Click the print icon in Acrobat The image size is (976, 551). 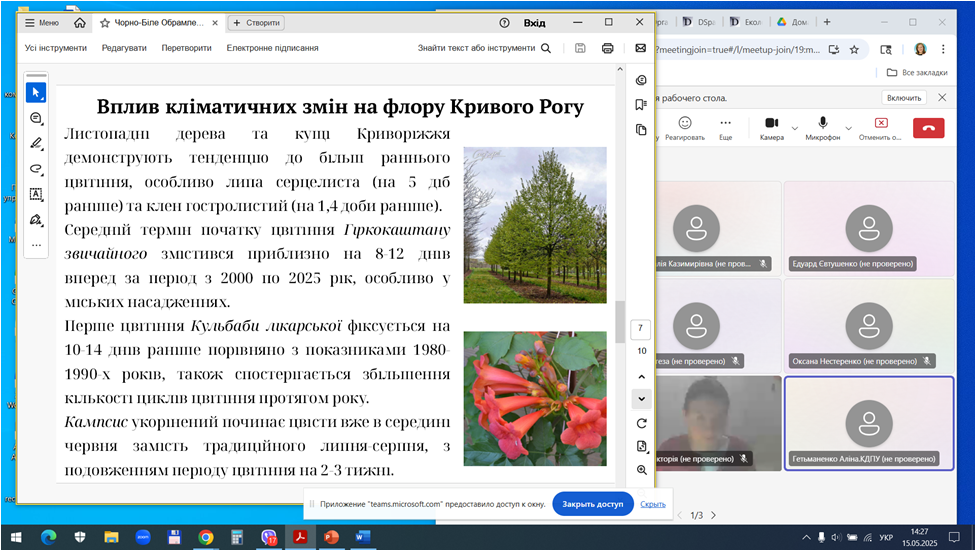(607, 48)
